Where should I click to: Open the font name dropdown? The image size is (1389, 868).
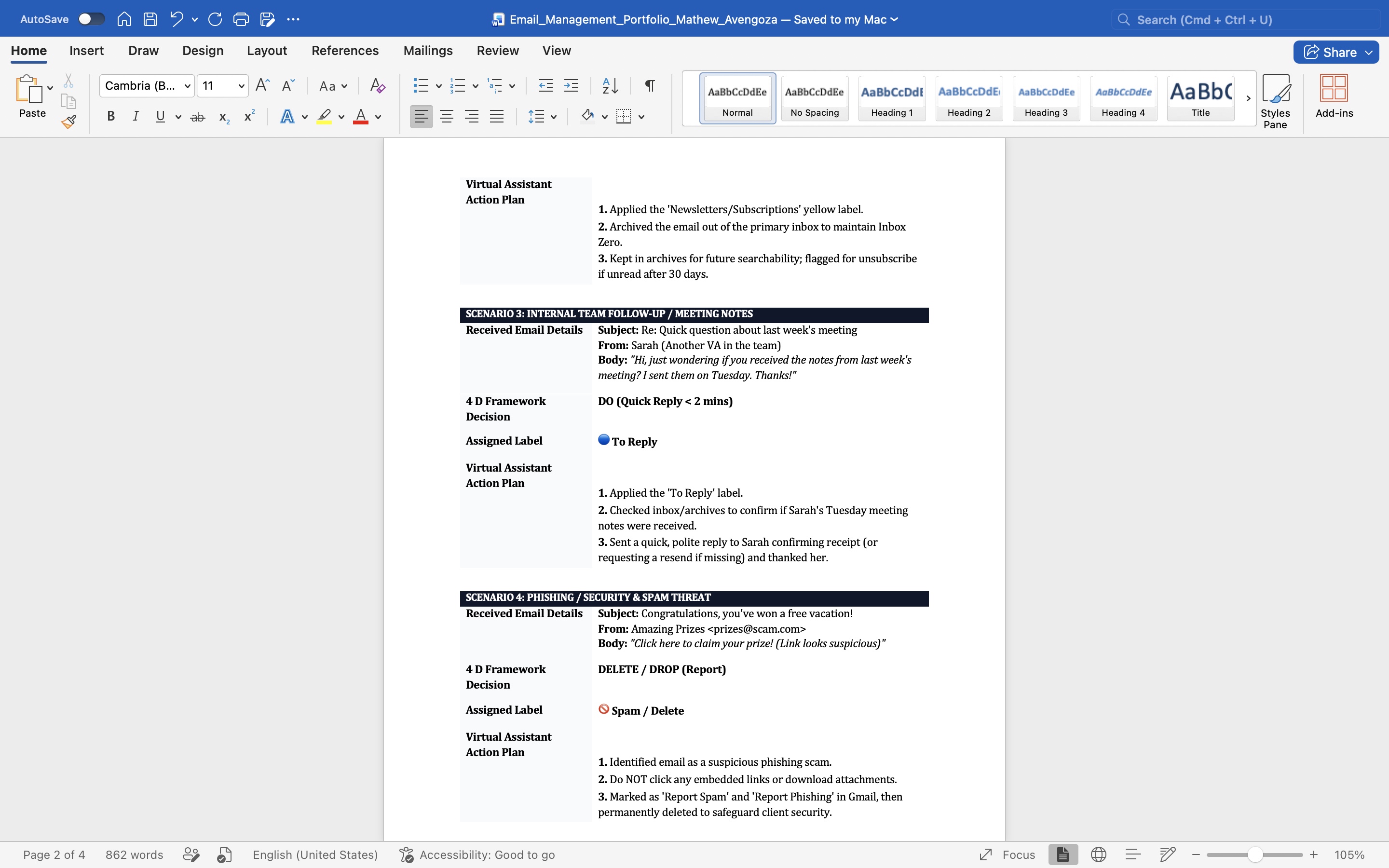[x=187, y=86]
